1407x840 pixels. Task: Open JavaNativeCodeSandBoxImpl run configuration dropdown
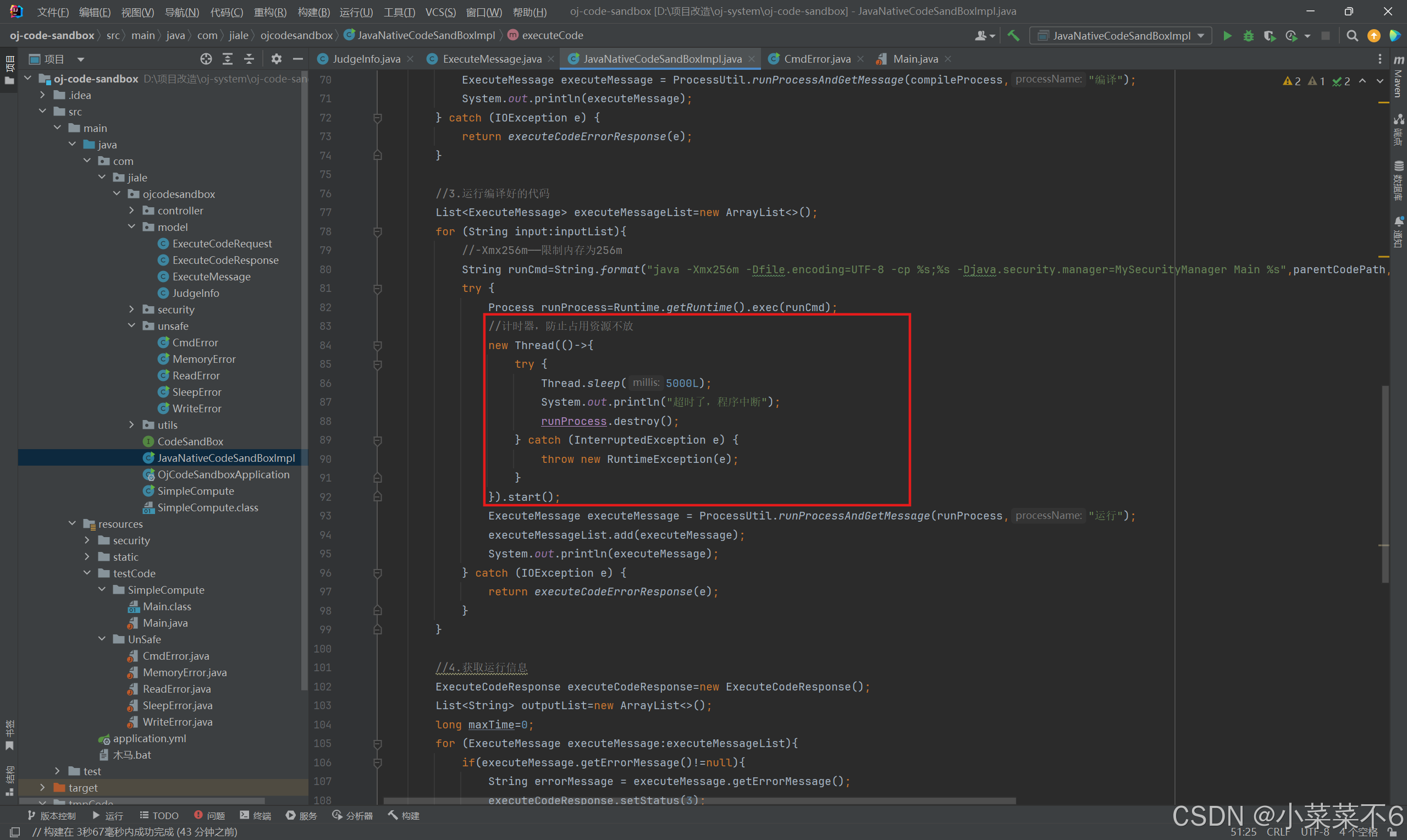point(1121,36)
